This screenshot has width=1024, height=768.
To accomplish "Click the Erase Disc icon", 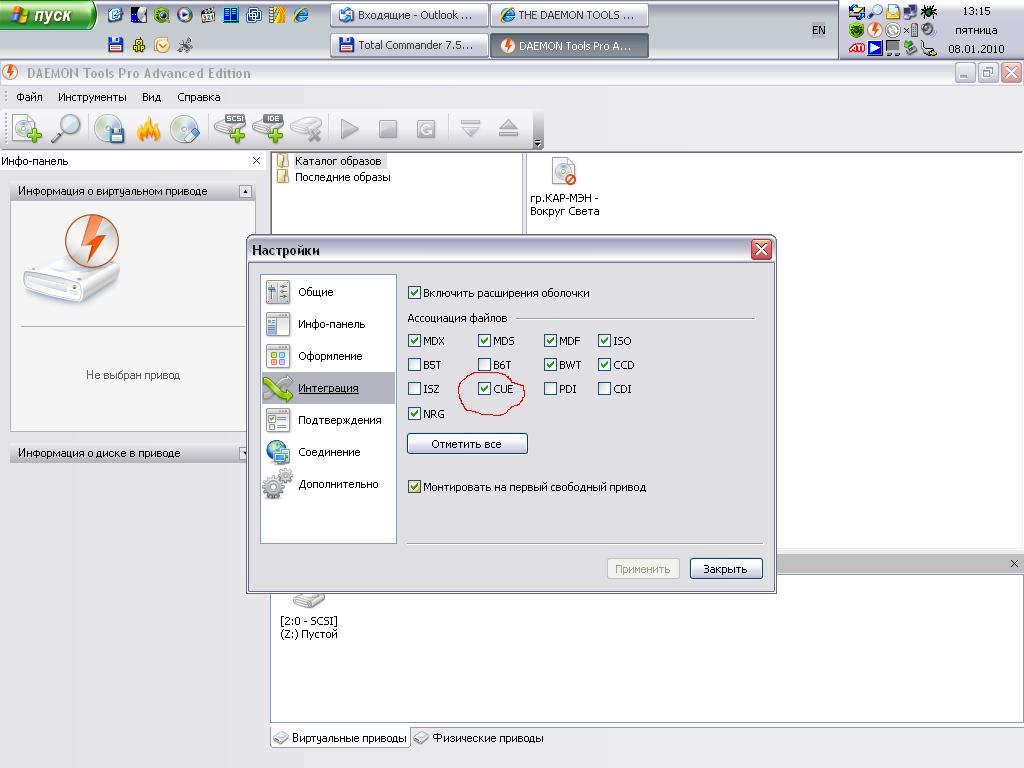I will [186, 129].
